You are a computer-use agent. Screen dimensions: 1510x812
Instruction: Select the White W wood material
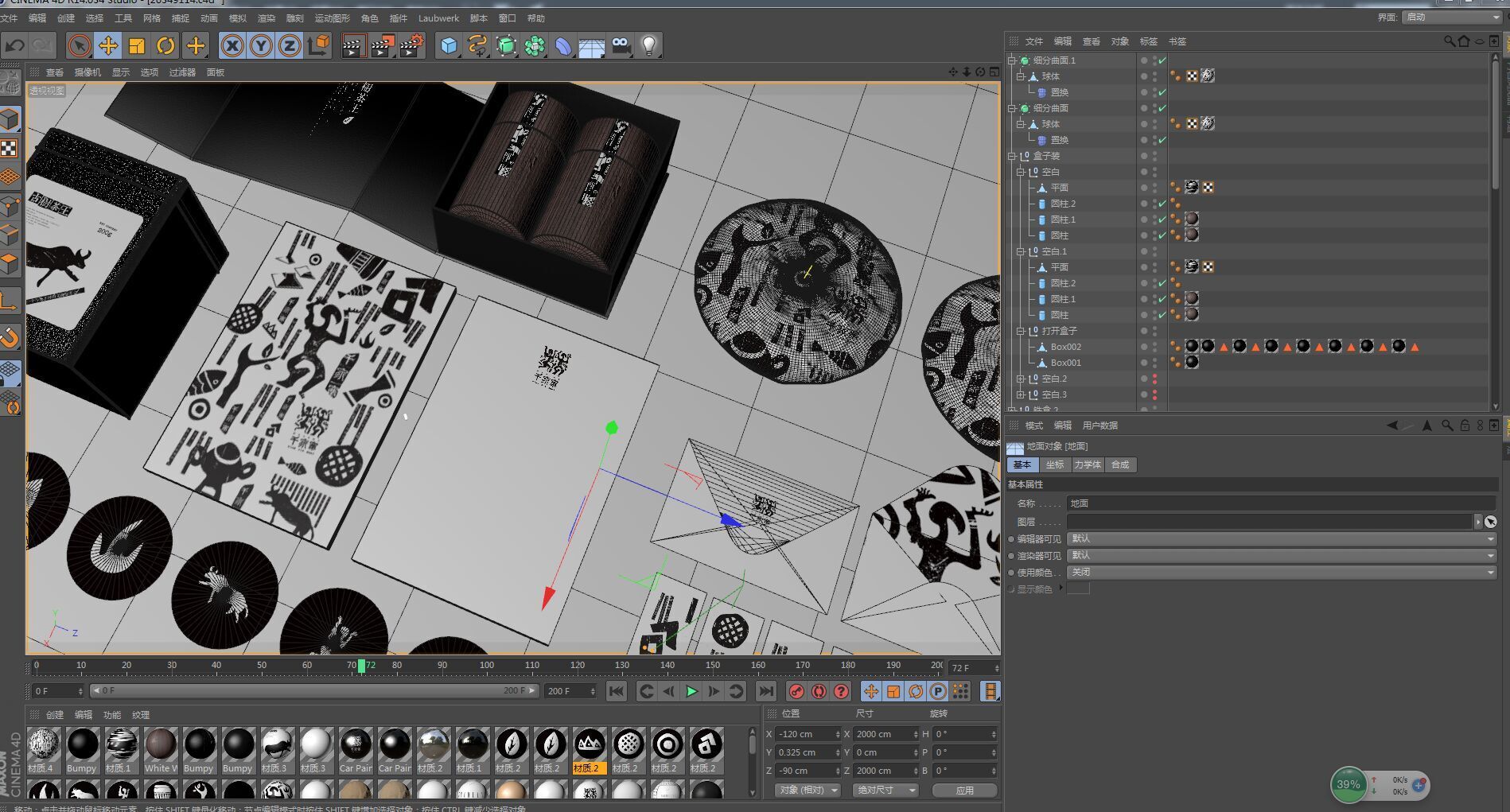[160, 750]
